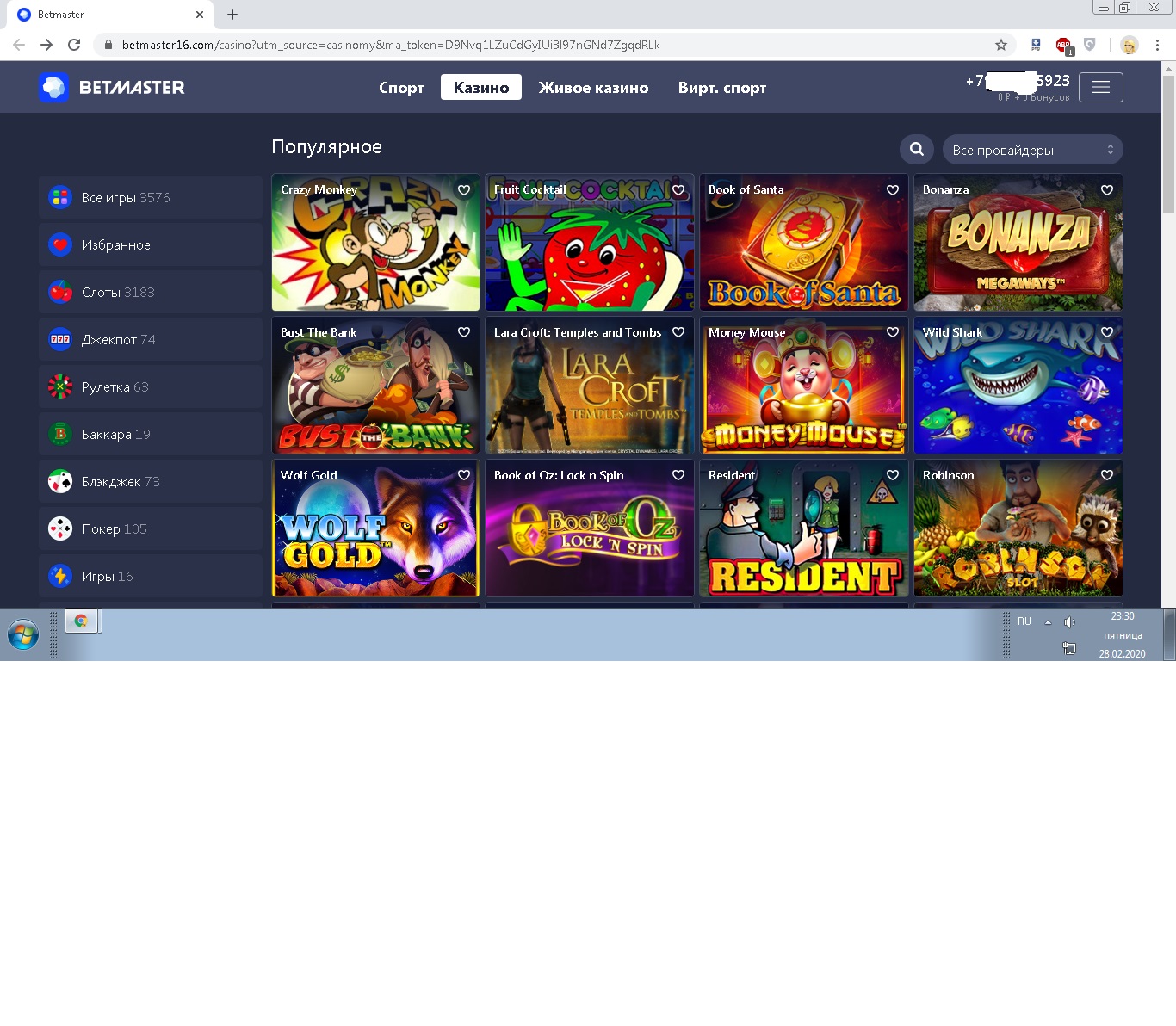
Task: Favorite the Wolf Gold game
Action: pos(464,475)
